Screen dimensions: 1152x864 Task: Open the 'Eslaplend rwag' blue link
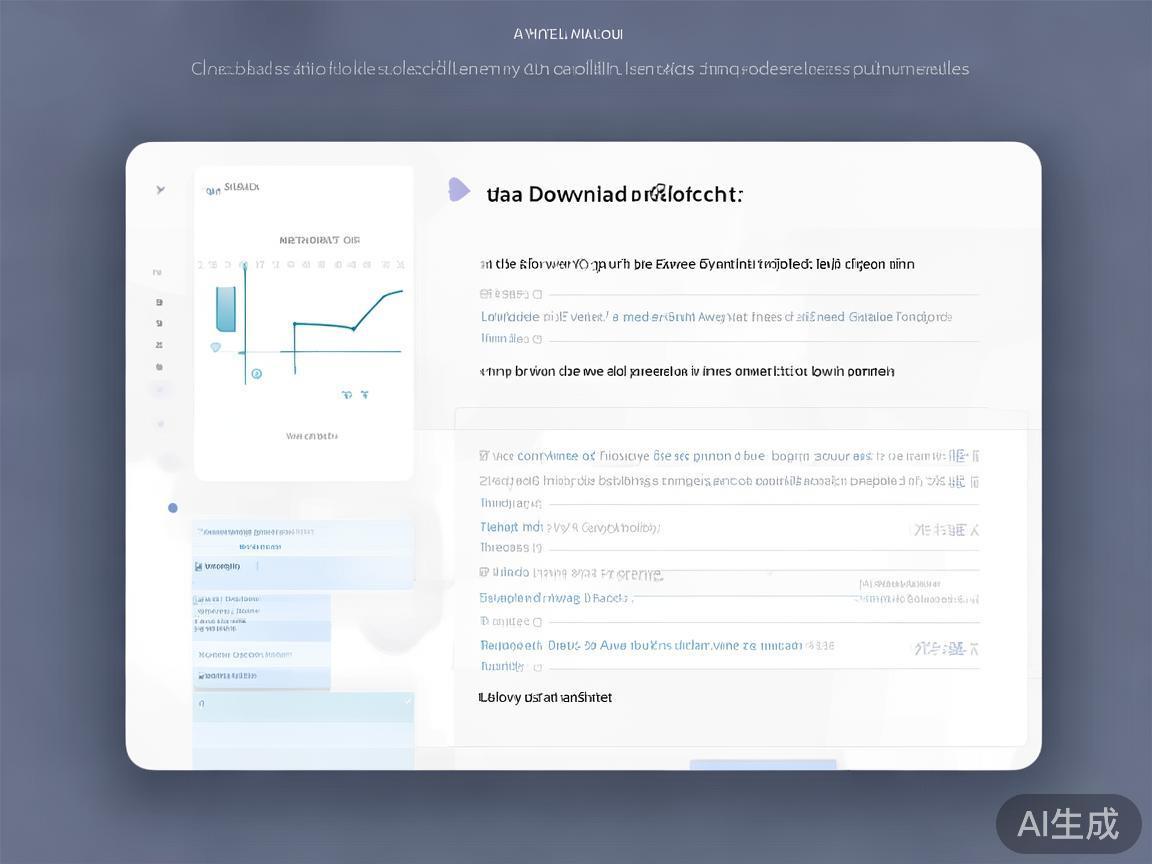[555, 598]
